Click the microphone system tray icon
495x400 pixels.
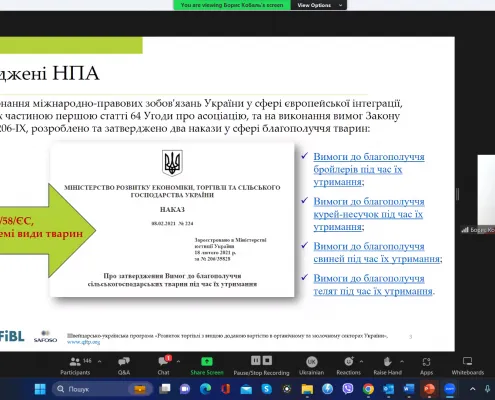(x=487, y=389)
